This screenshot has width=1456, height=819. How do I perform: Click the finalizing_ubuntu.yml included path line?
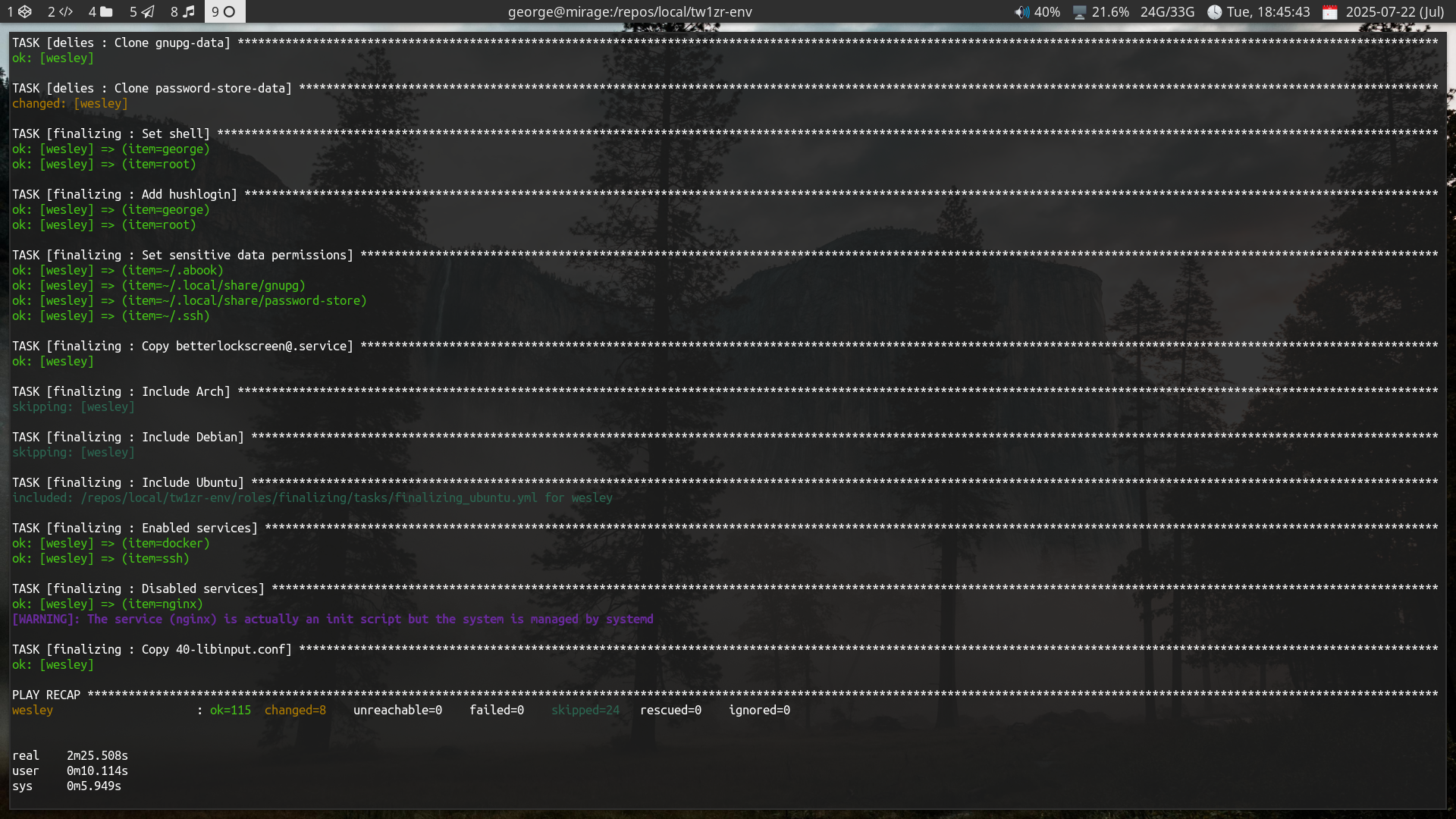[x=312, y=498]
